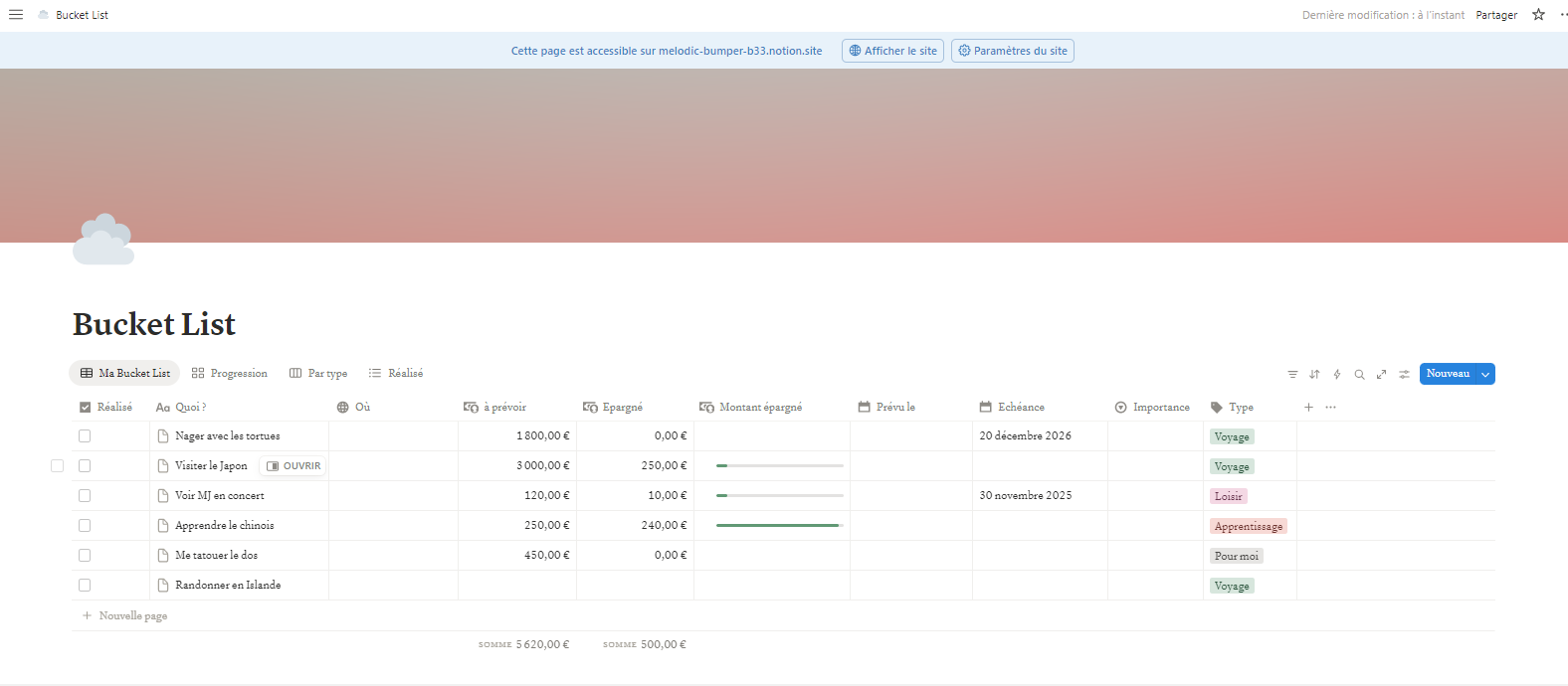The width and height of the screenshot is (1568, 686).
Task: Click Afficher le site button
Action: point(892,51)
